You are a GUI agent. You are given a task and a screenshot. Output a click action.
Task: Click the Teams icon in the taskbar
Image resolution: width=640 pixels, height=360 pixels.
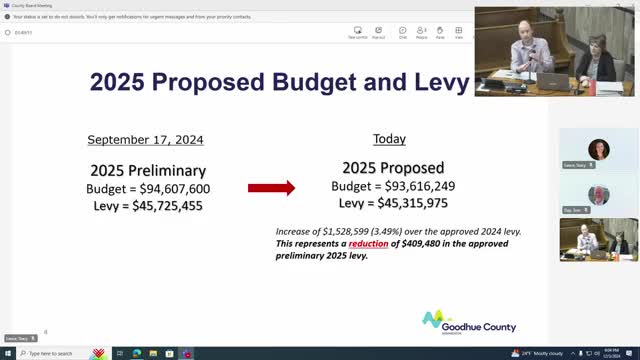[186, 353]
